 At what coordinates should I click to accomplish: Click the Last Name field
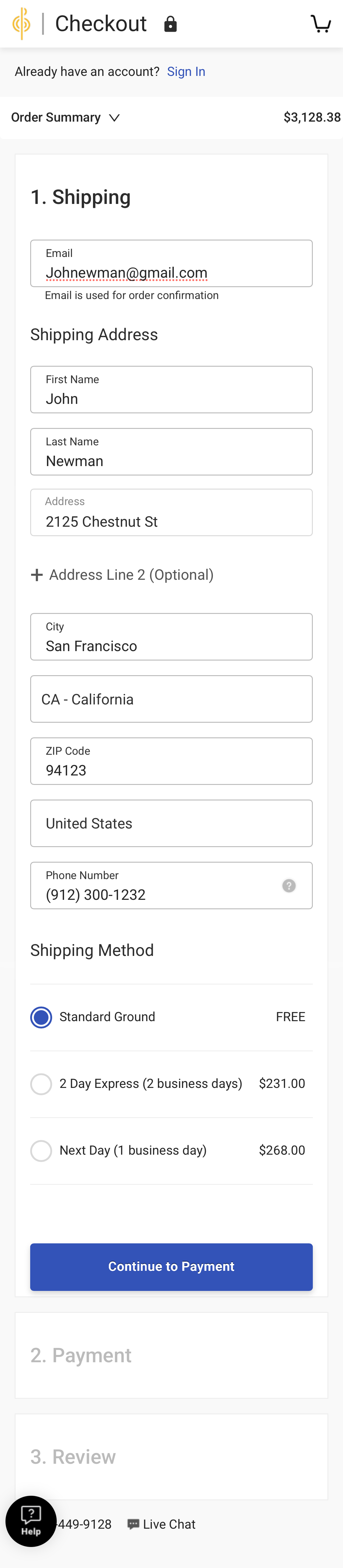(x=171, y=460)
